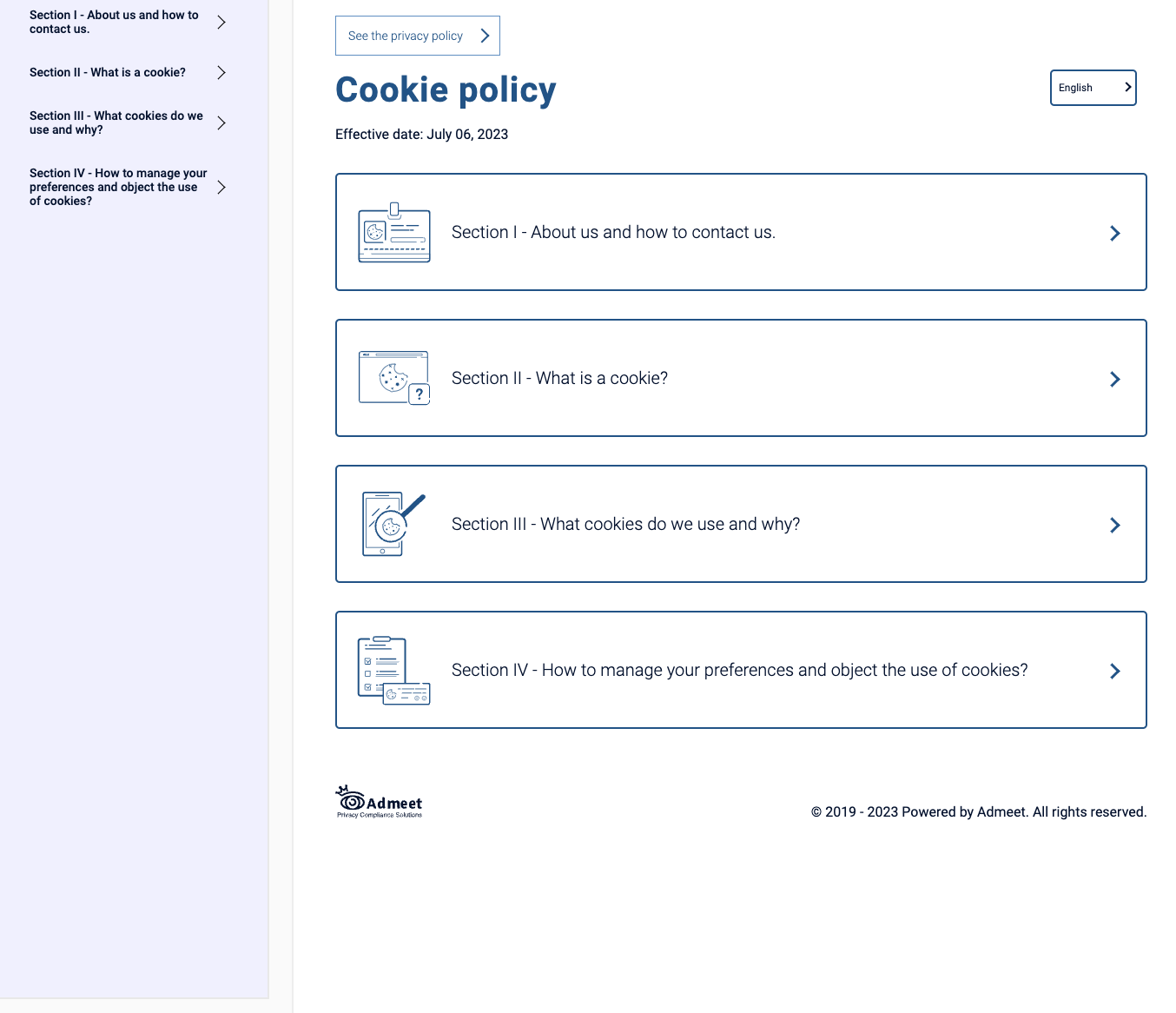
Task: Expand Section III card via its chevron arrow
Action: [1115, 525]
